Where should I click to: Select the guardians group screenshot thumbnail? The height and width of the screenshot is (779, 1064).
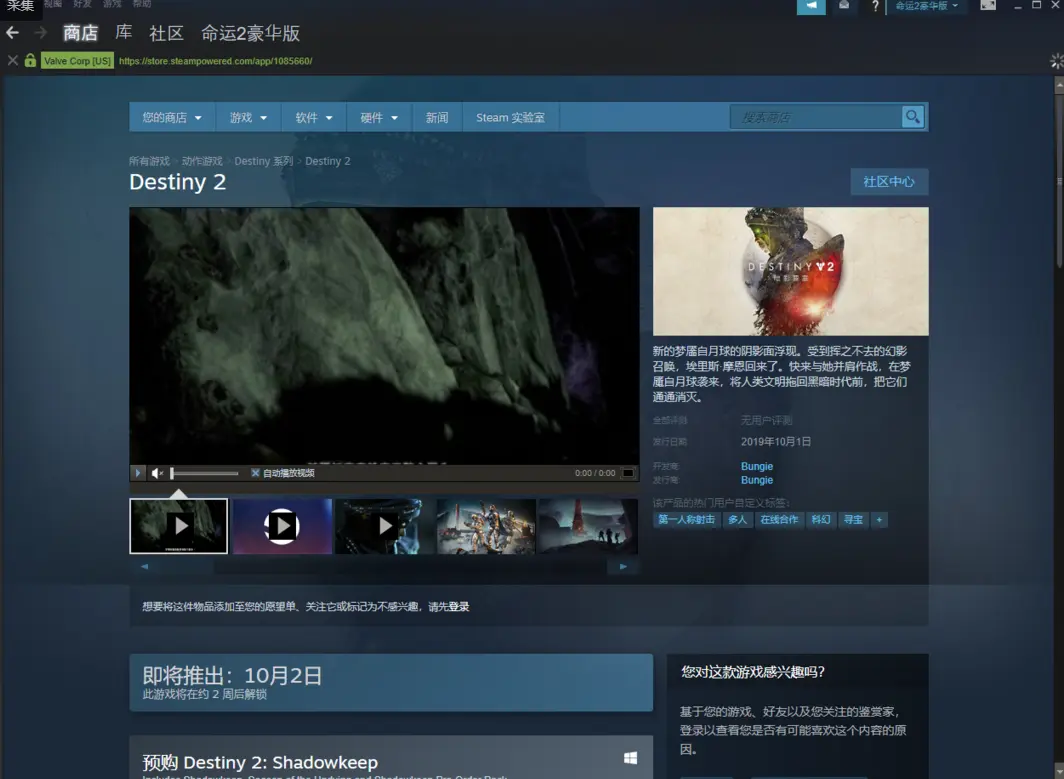tap(487, 526)
